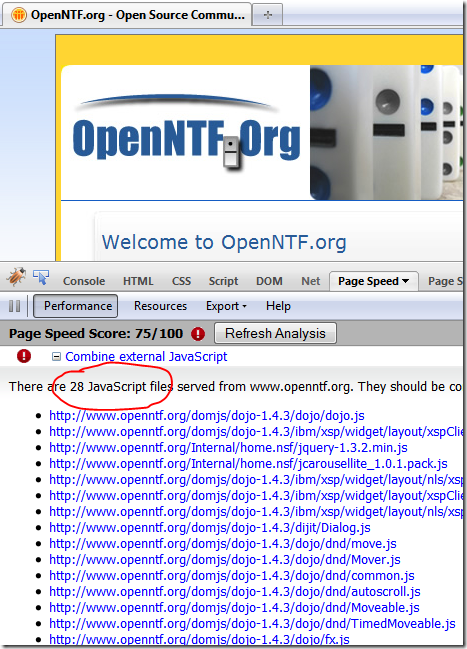
Task: Switch to the DOM tab
Action: (x=269, y=281)
